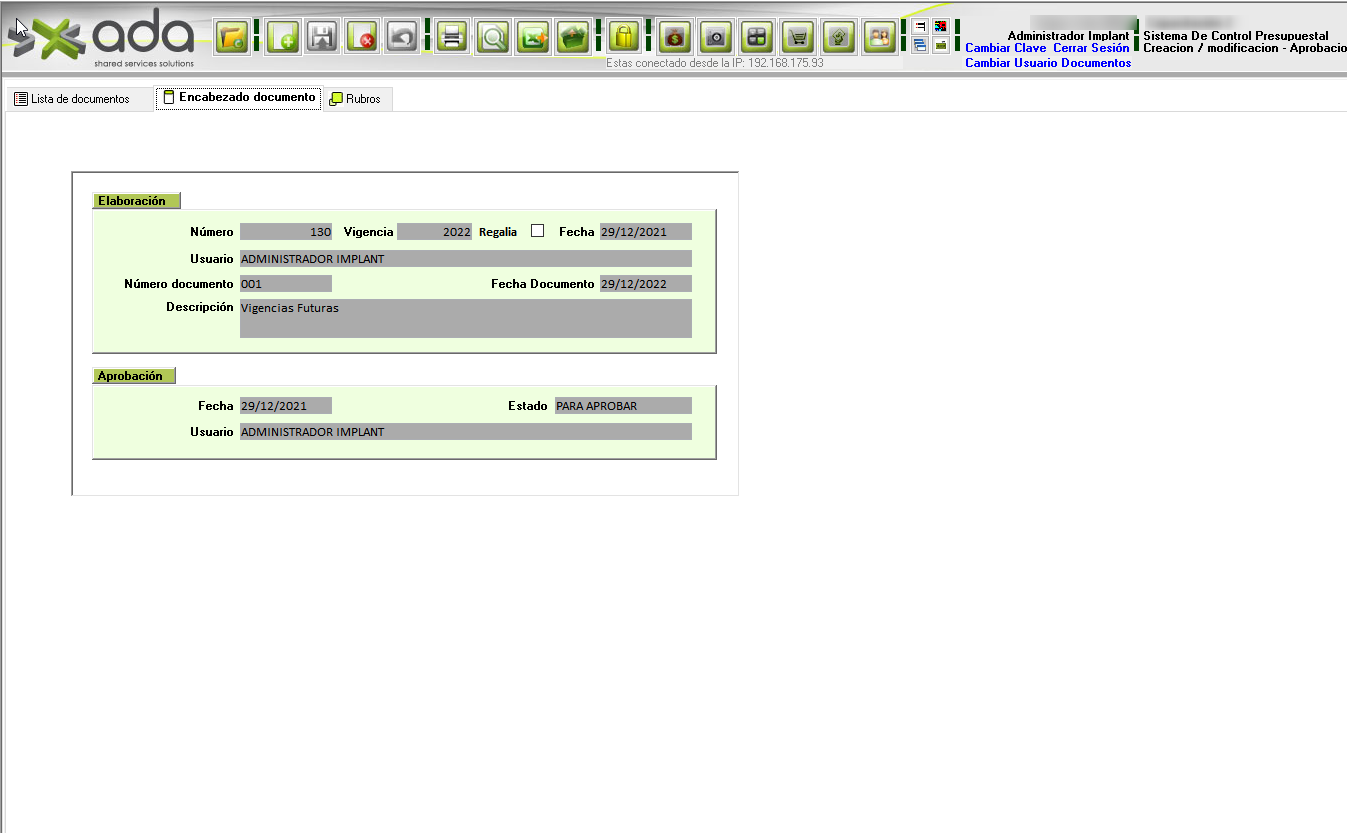Select the Encabezado documento tab
This screenshot has width=1347, height=833.
[239, 98]
